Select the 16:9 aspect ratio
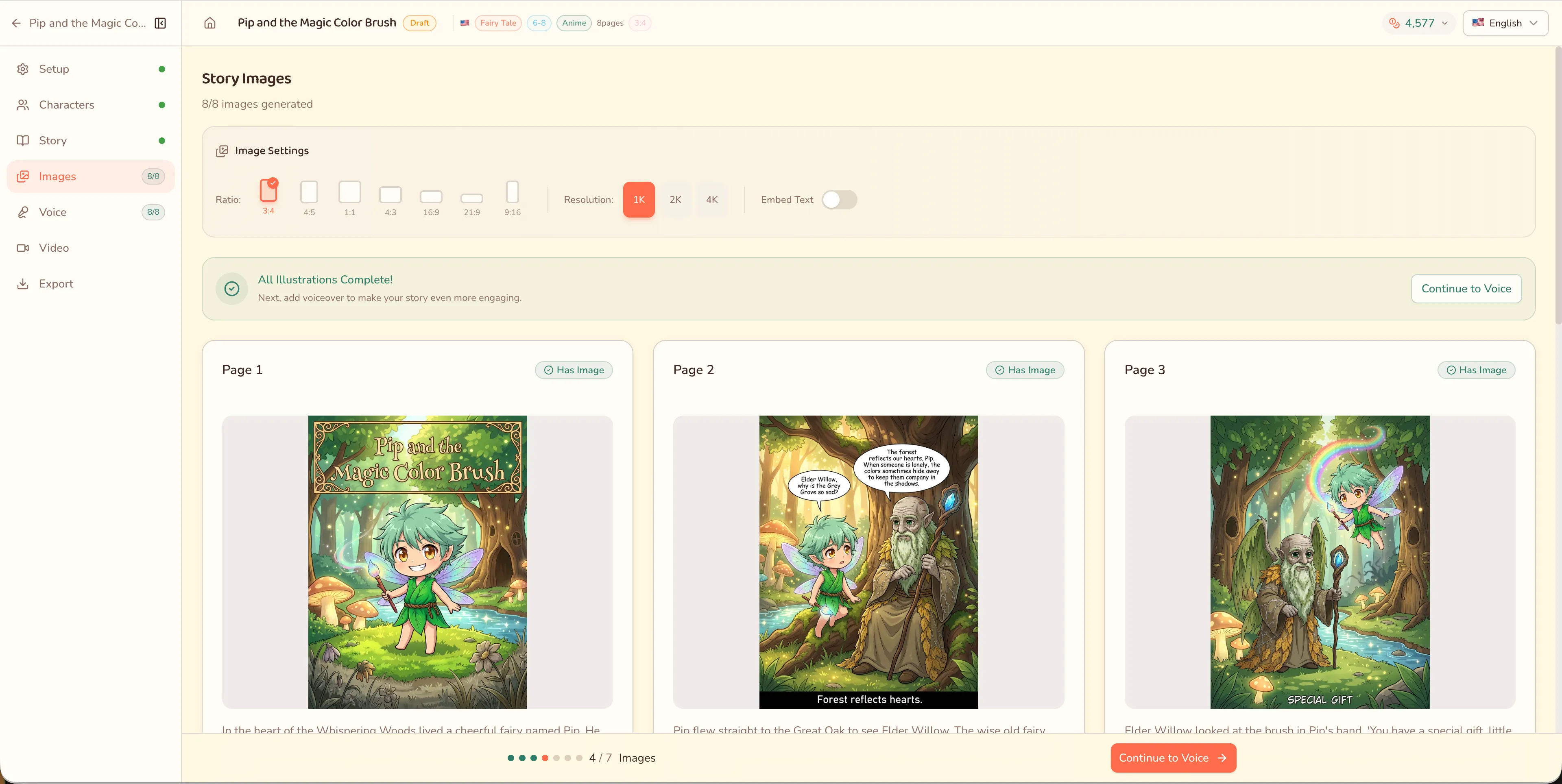Screen dimensions: 1562x784 pyautogui.click(x=430, y=197)
